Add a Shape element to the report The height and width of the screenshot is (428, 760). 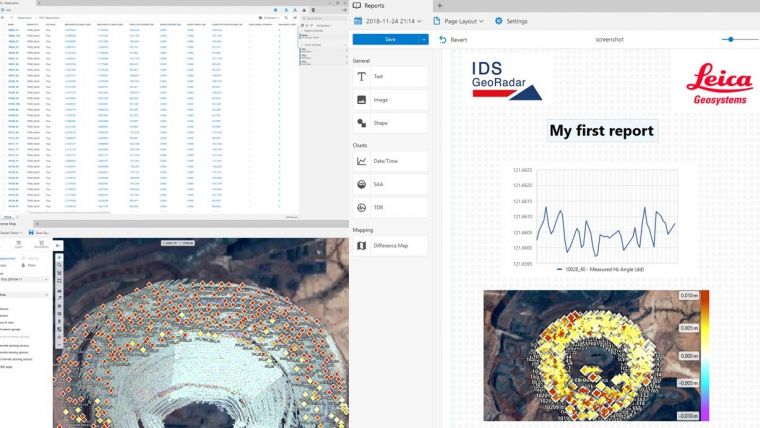390,123
